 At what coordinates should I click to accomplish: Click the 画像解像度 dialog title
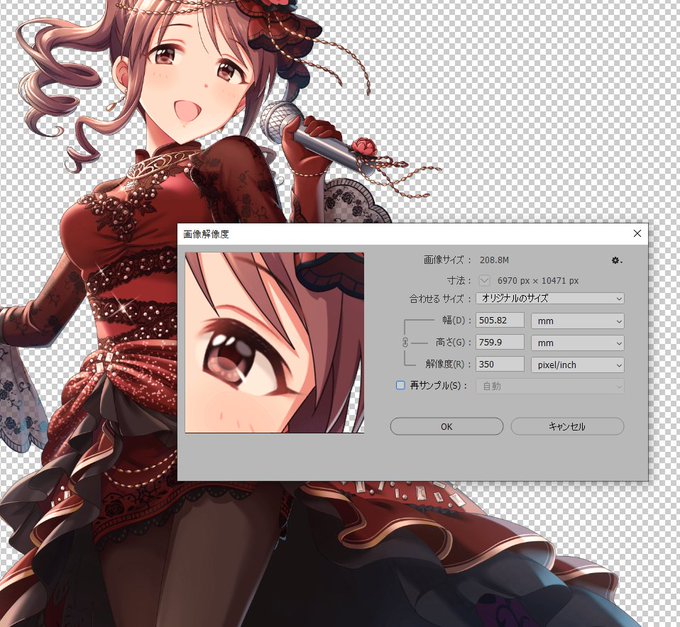206,234
